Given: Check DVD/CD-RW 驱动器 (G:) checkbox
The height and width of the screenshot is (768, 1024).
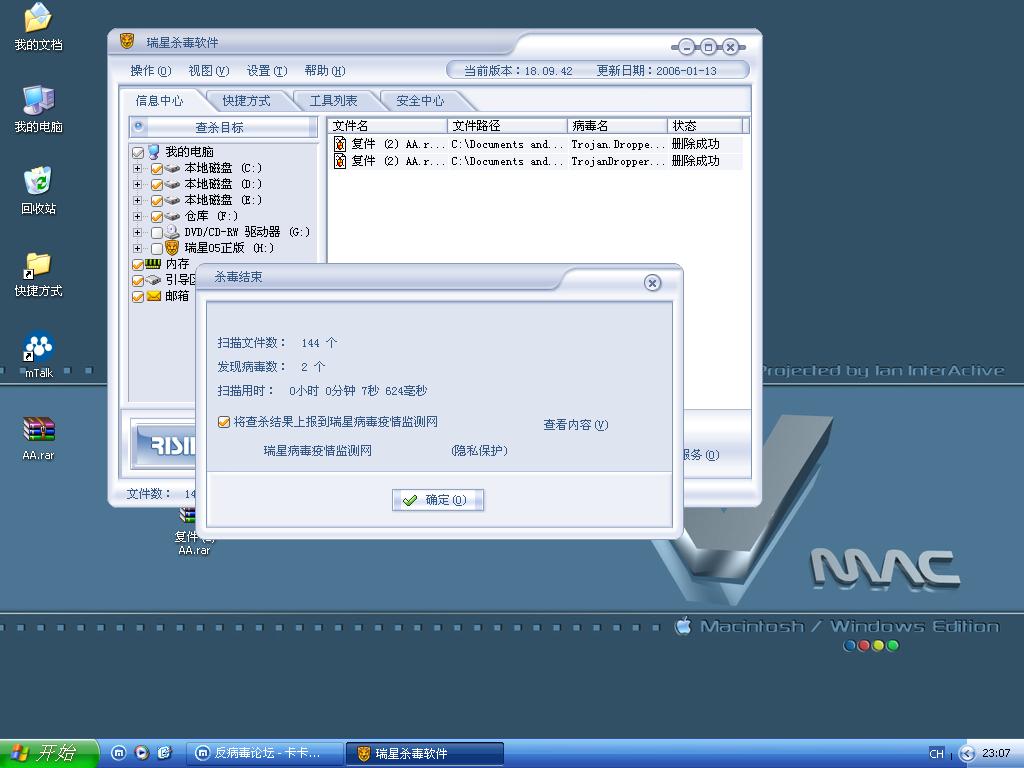Looking at the screenshot, I should click(x=157, y=232).
